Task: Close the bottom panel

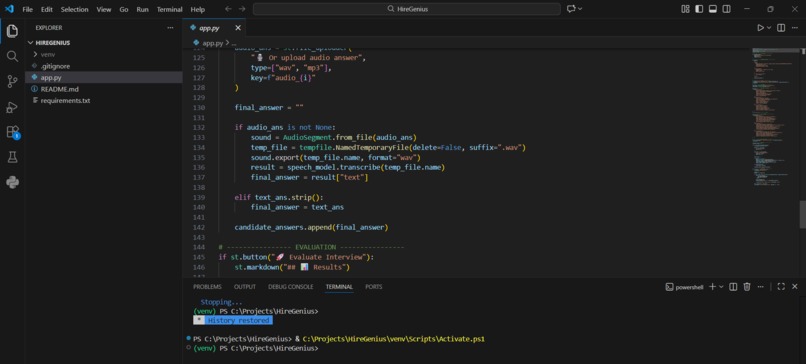Action: click(x=795, y=287)
